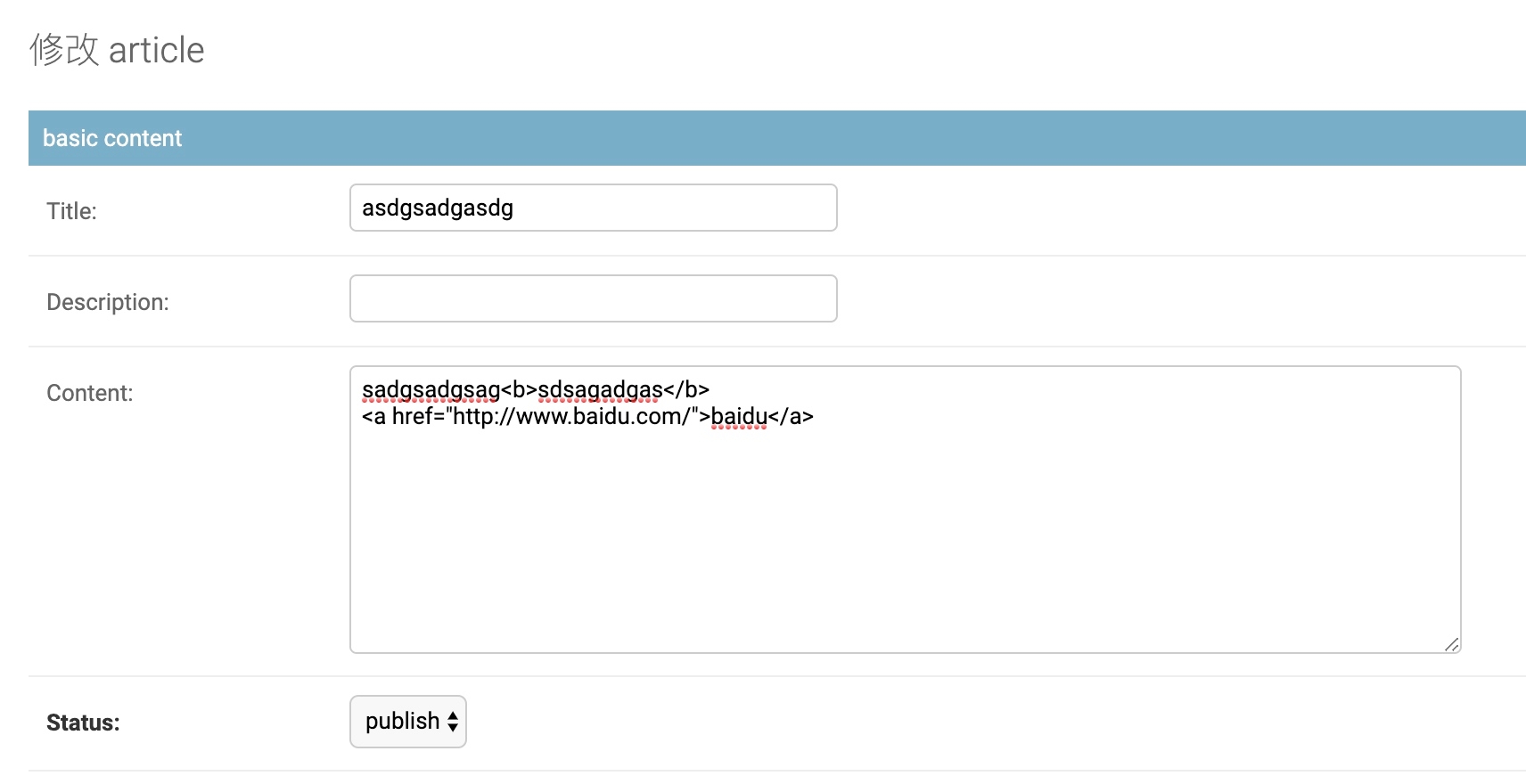This screenshot has height=784, width=1526.
Task: Click the "<a href=" text in Content
Action: [401, 417]
